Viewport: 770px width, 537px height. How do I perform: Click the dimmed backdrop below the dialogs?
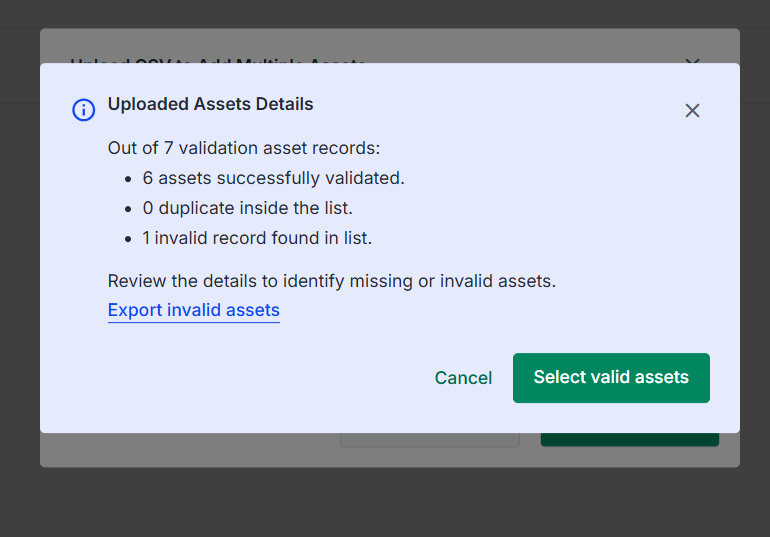385,502
